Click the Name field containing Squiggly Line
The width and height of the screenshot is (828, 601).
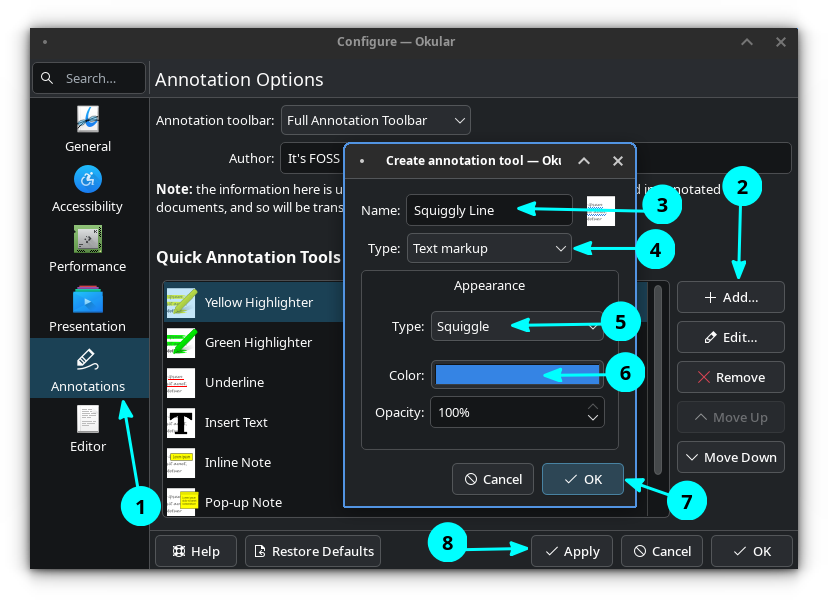[x=488, y=210]
